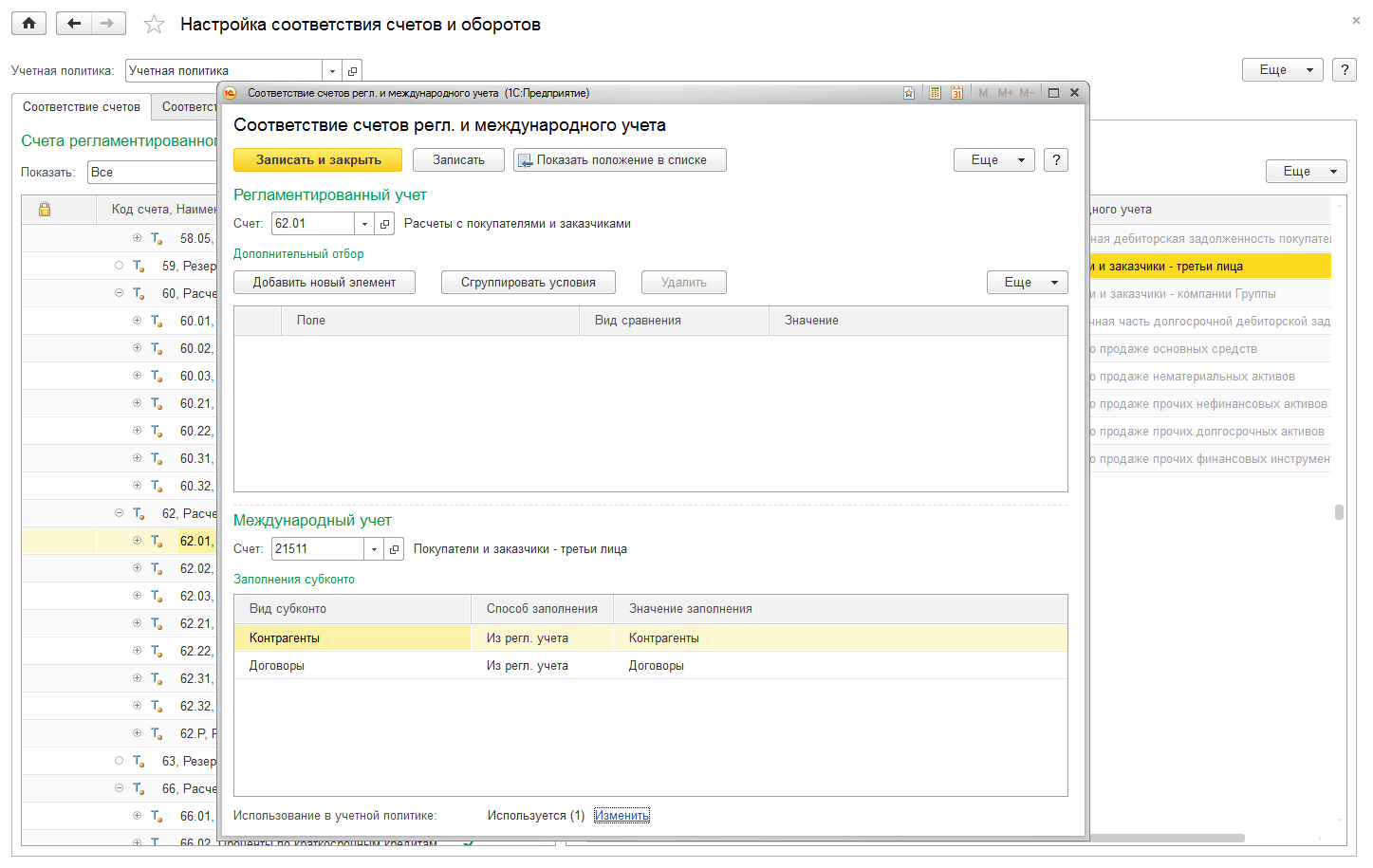Open the Еще menu in the dialog header
This screenshot has width=1373, height=868.
coord(993,160)
